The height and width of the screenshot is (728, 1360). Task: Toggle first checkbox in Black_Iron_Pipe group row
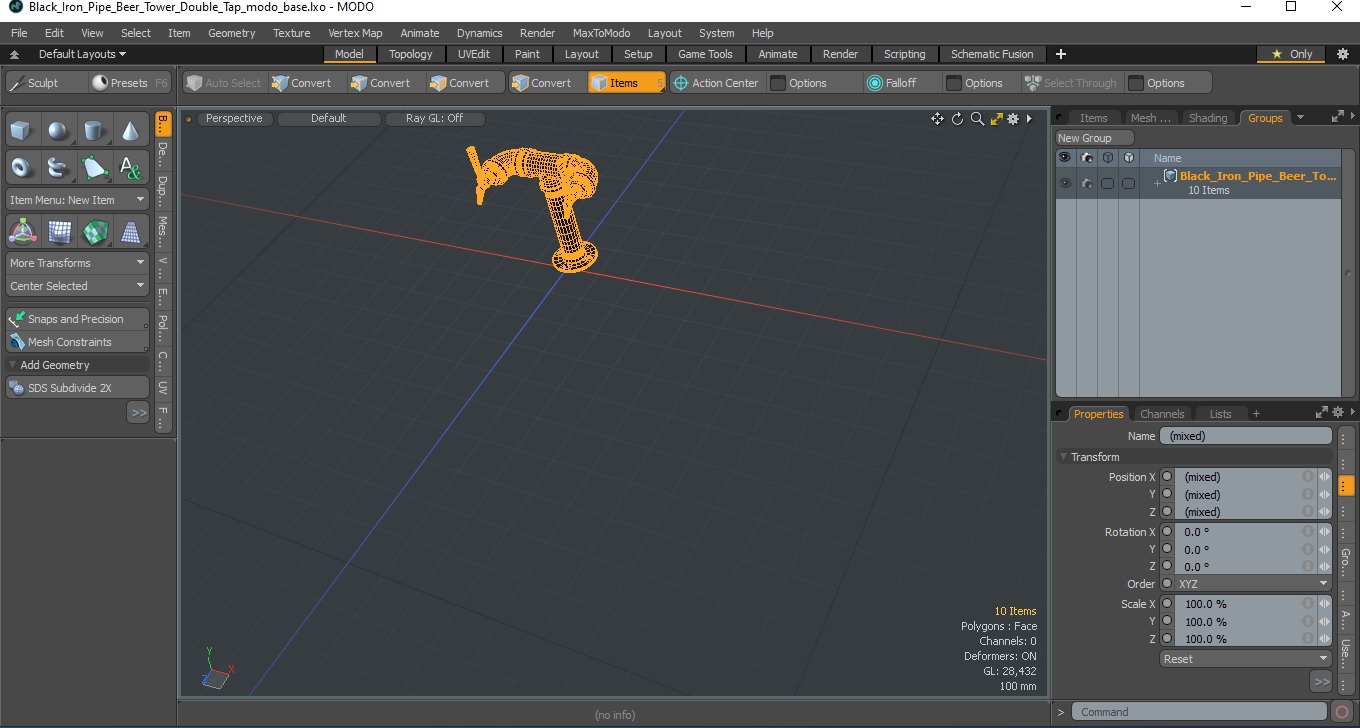click(1107, 183)
